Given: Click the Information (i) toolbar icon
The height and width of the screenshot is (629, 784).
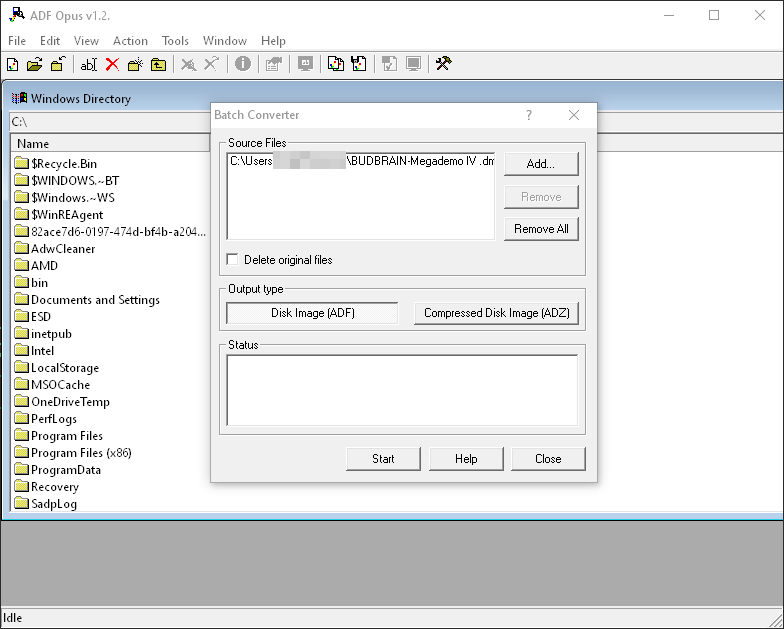Looking at the screenshot, I should tap(243, 64).
